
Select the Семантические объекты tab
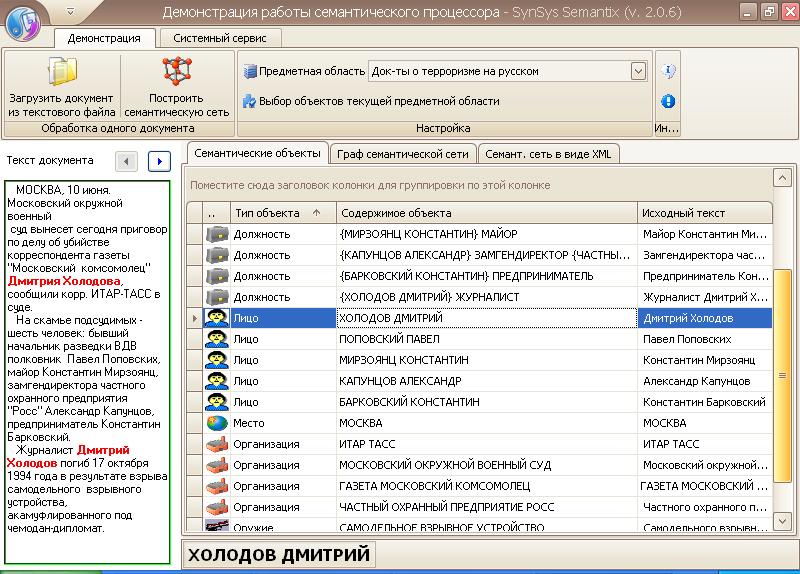click(257, 153)
